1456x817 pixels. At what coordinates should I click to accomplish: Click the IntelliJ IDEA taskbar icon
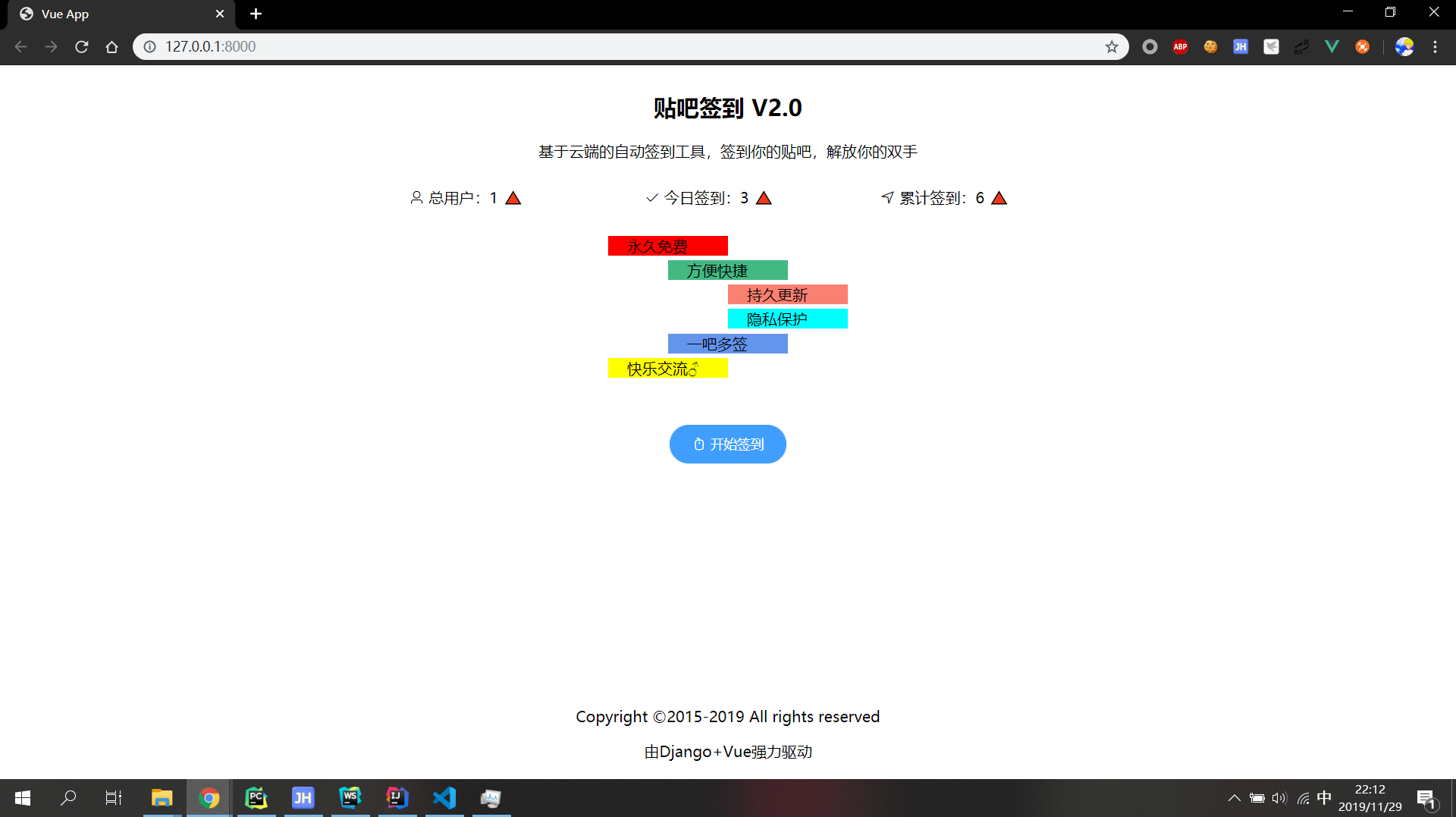(397, 798)
